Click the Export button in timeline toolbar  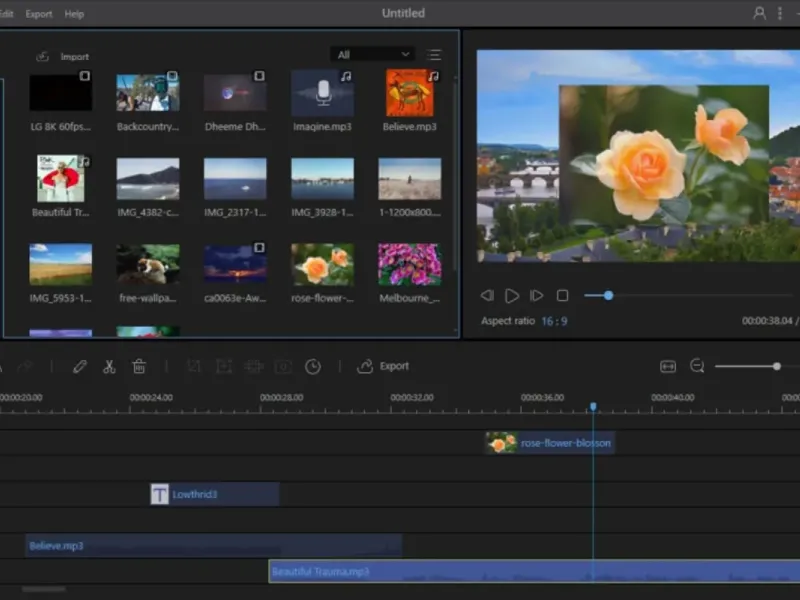[x=384, y=367]
